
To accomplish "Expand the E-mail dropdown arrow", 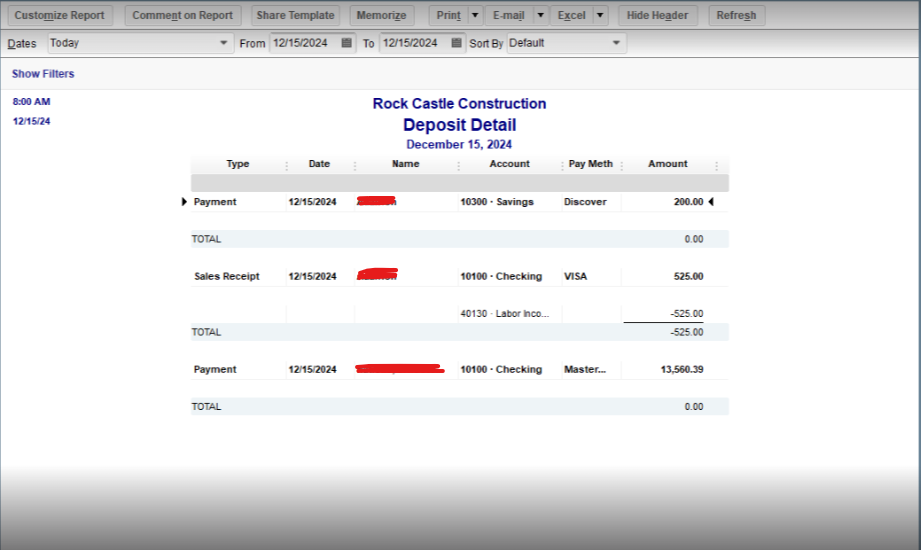I will point(540,16).
